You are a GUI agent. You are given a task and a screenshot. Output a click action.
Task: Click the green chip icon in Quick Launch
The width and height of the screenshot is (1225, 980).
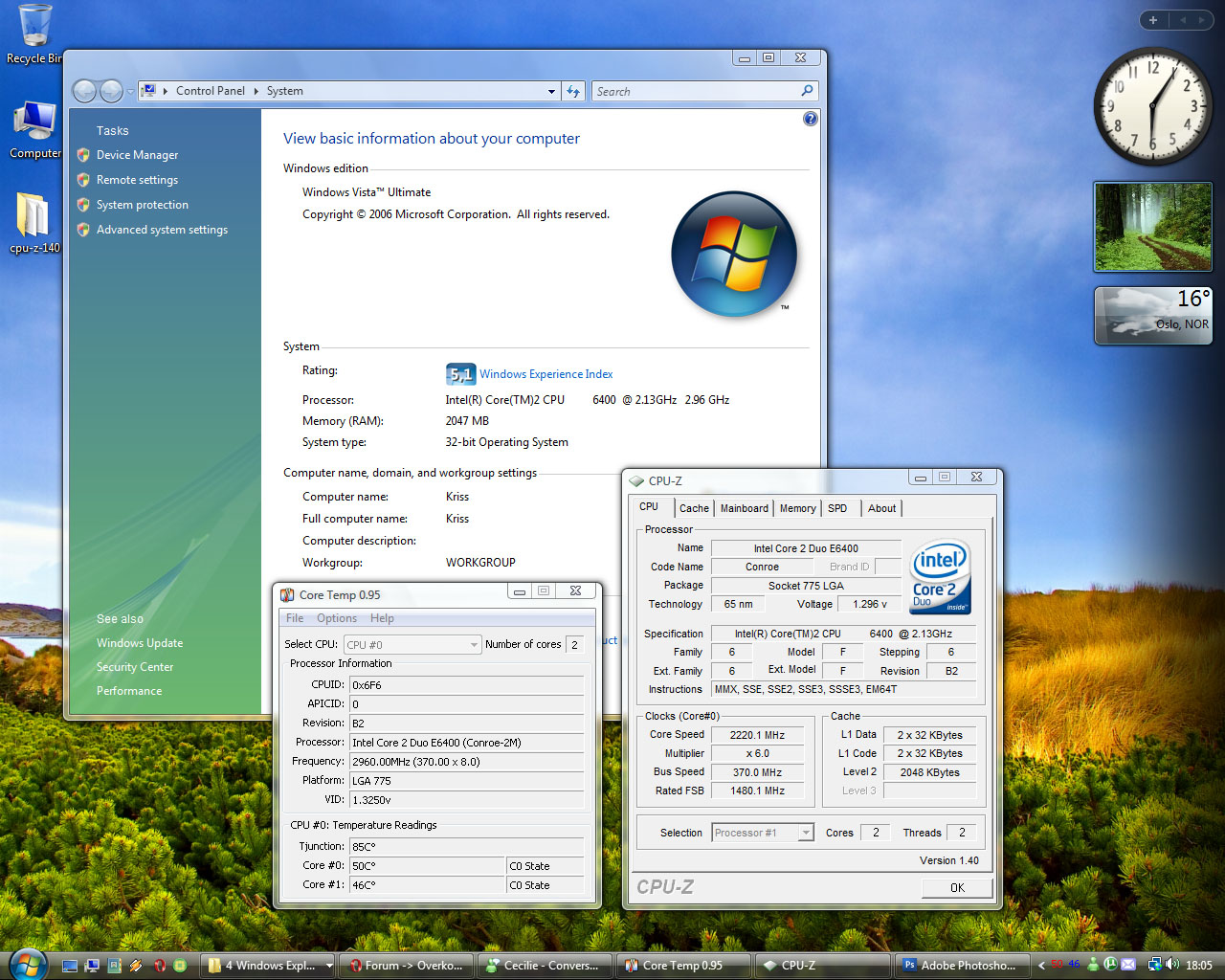point(180,966)
